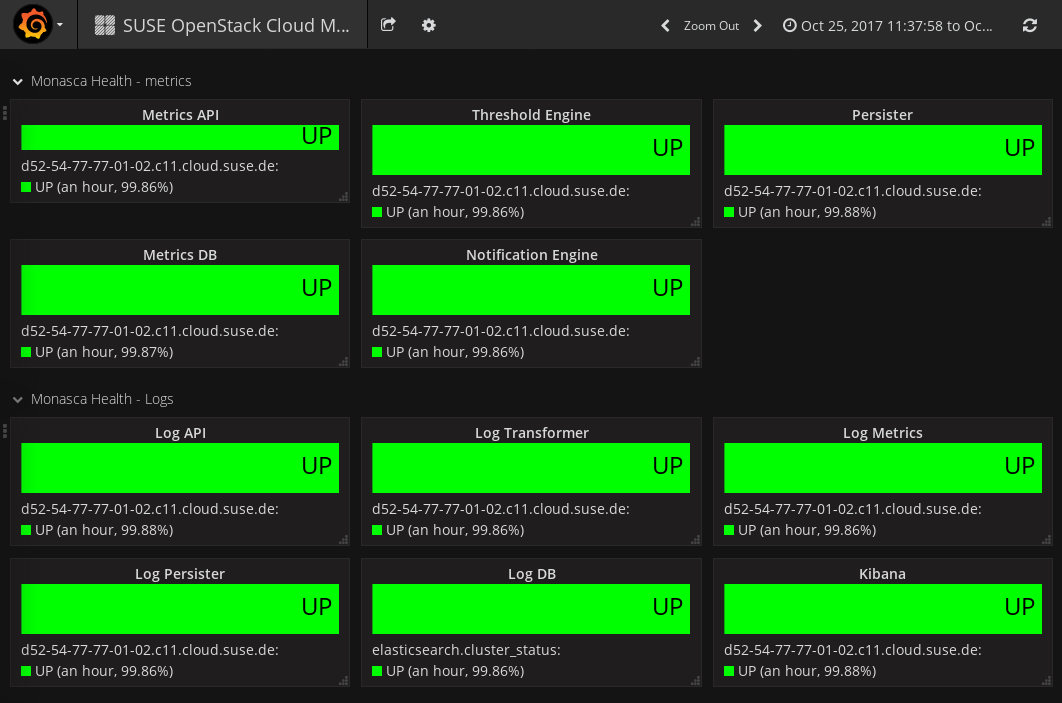Toggle UP legend entry in Metrics DB panel
The height and width of the screenshot is (703, 1062).
pyautogui.click(x=103, y=352)
